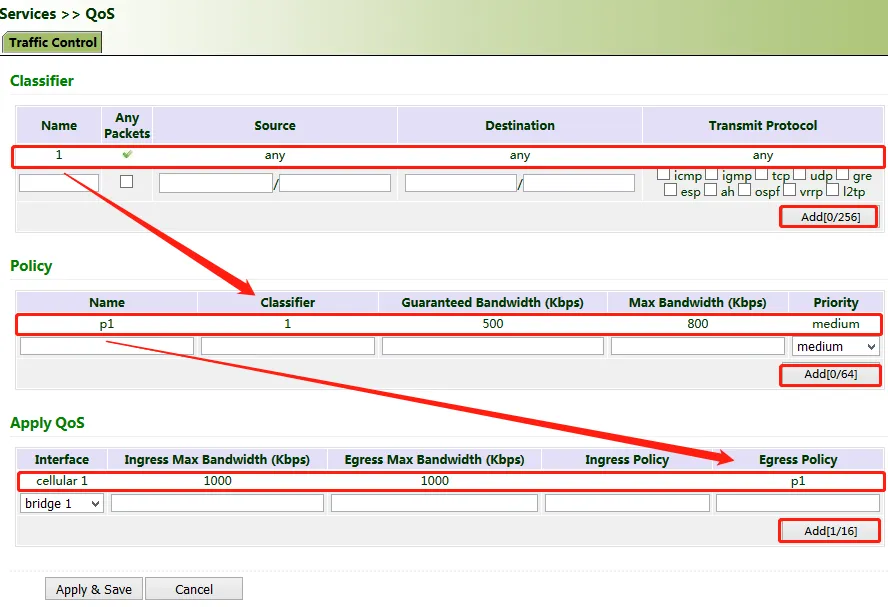Click the Ingress Max Bandwidth input field

(217, 503)
